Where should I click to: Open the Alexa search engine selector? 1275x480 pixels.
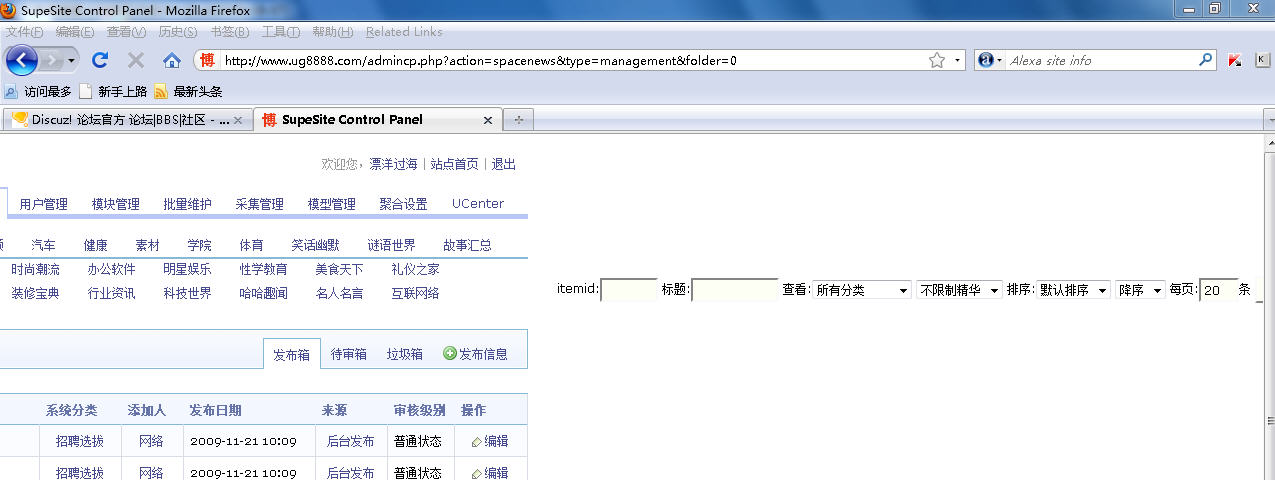coord(990,60)
